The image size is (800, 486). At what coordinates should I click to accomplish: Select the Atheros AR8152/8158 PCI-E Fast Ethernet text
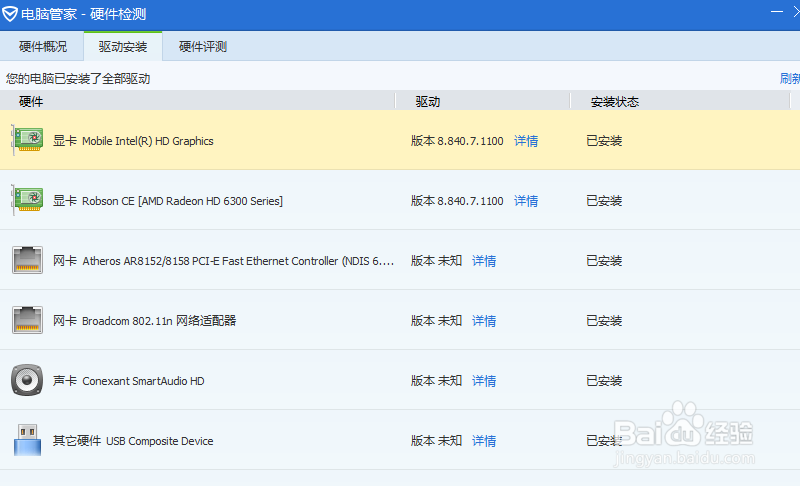238,261
